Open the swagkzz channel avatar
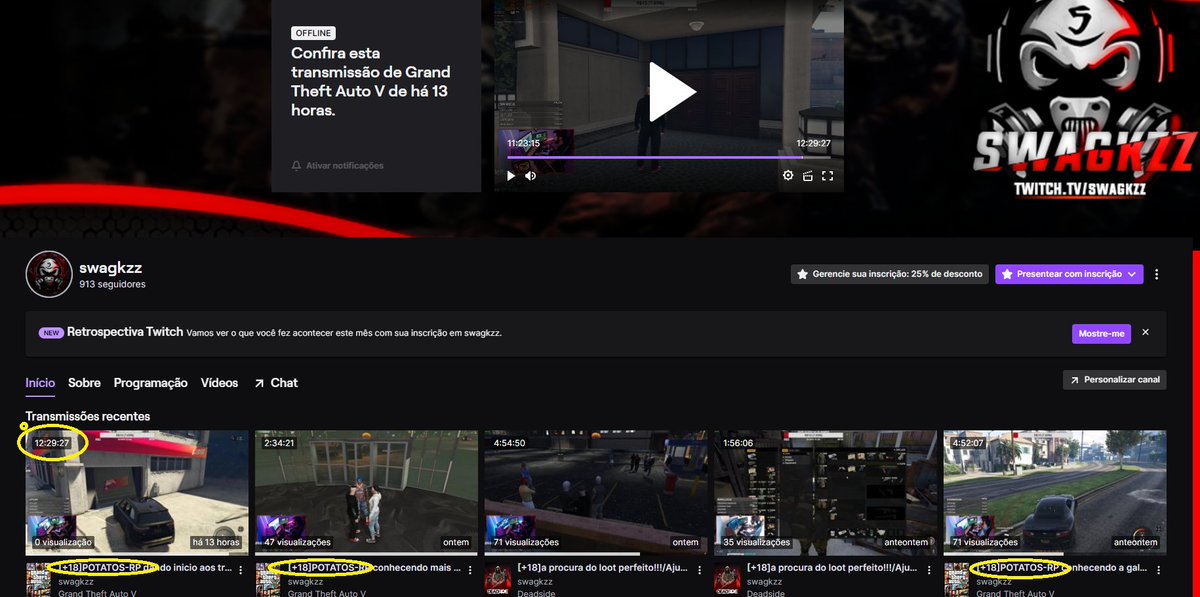Viewport: 1200px width, 597px height. tap(48, 275)
